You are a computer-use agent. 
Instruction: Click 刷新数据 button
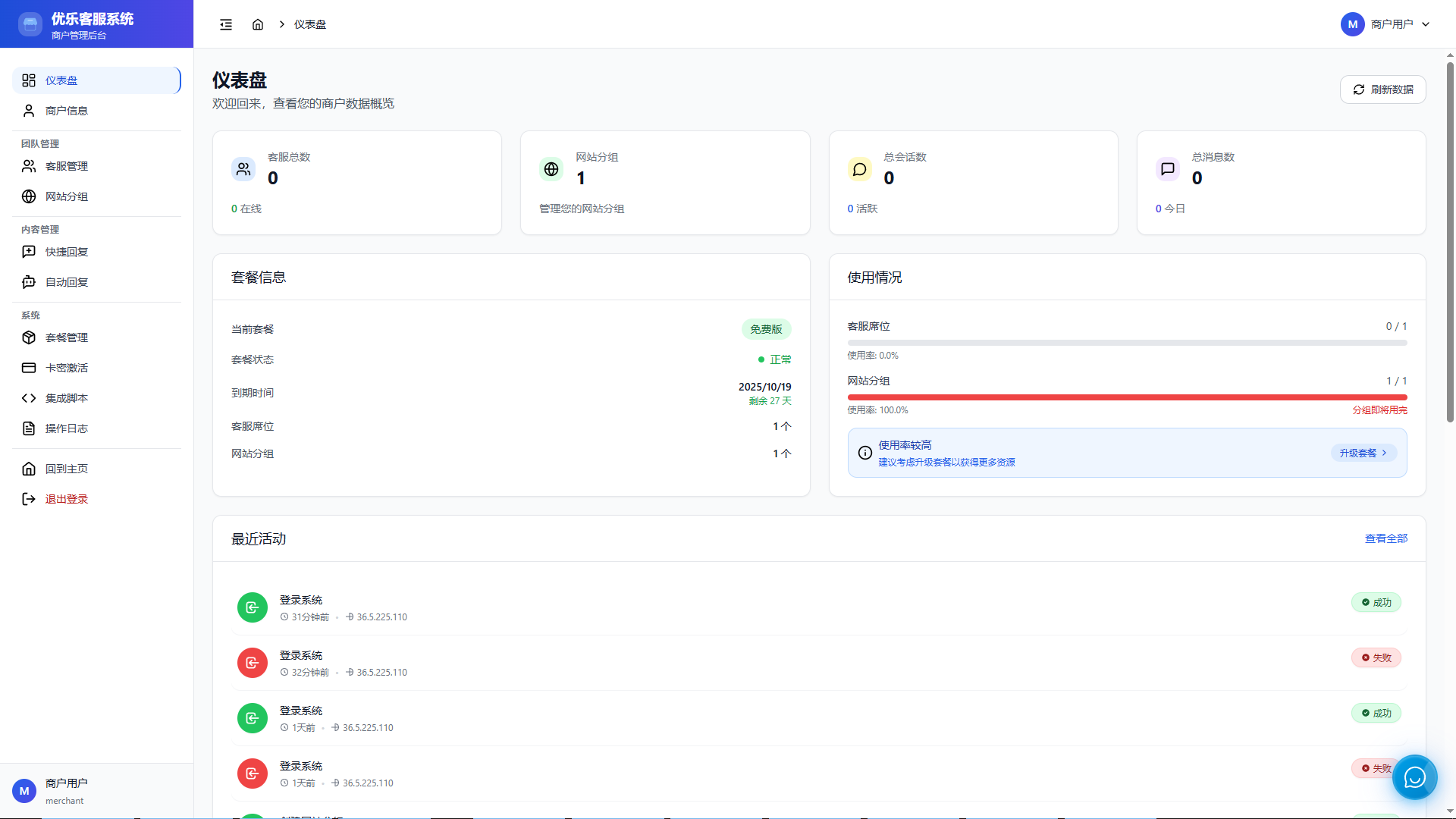click(1382, 89)
